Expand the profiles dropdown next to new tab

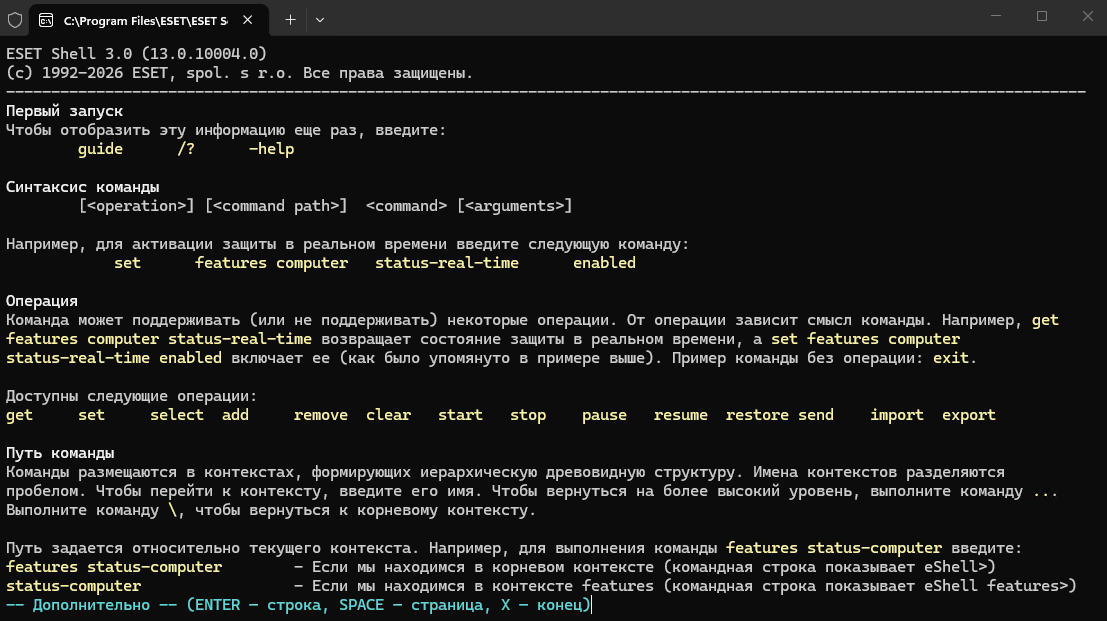click(320, 20)
